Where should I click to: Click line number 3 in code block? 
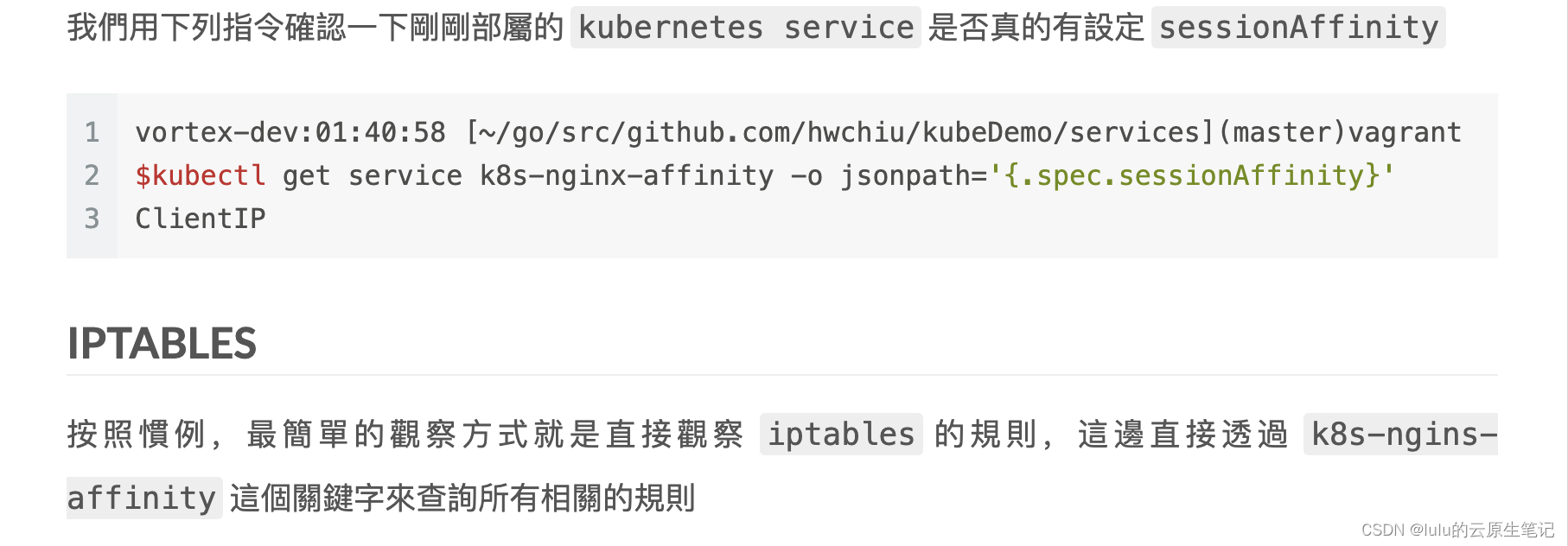pyautogui.click(x=92, y=219)
